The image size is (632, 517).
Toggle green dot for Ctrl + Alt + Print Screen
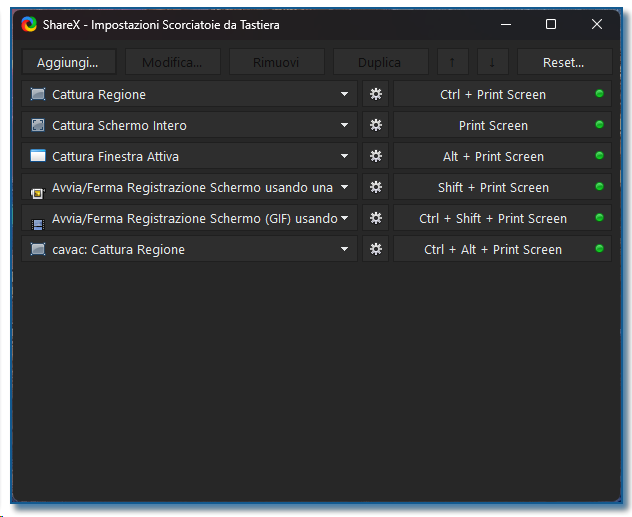[599, 249]
